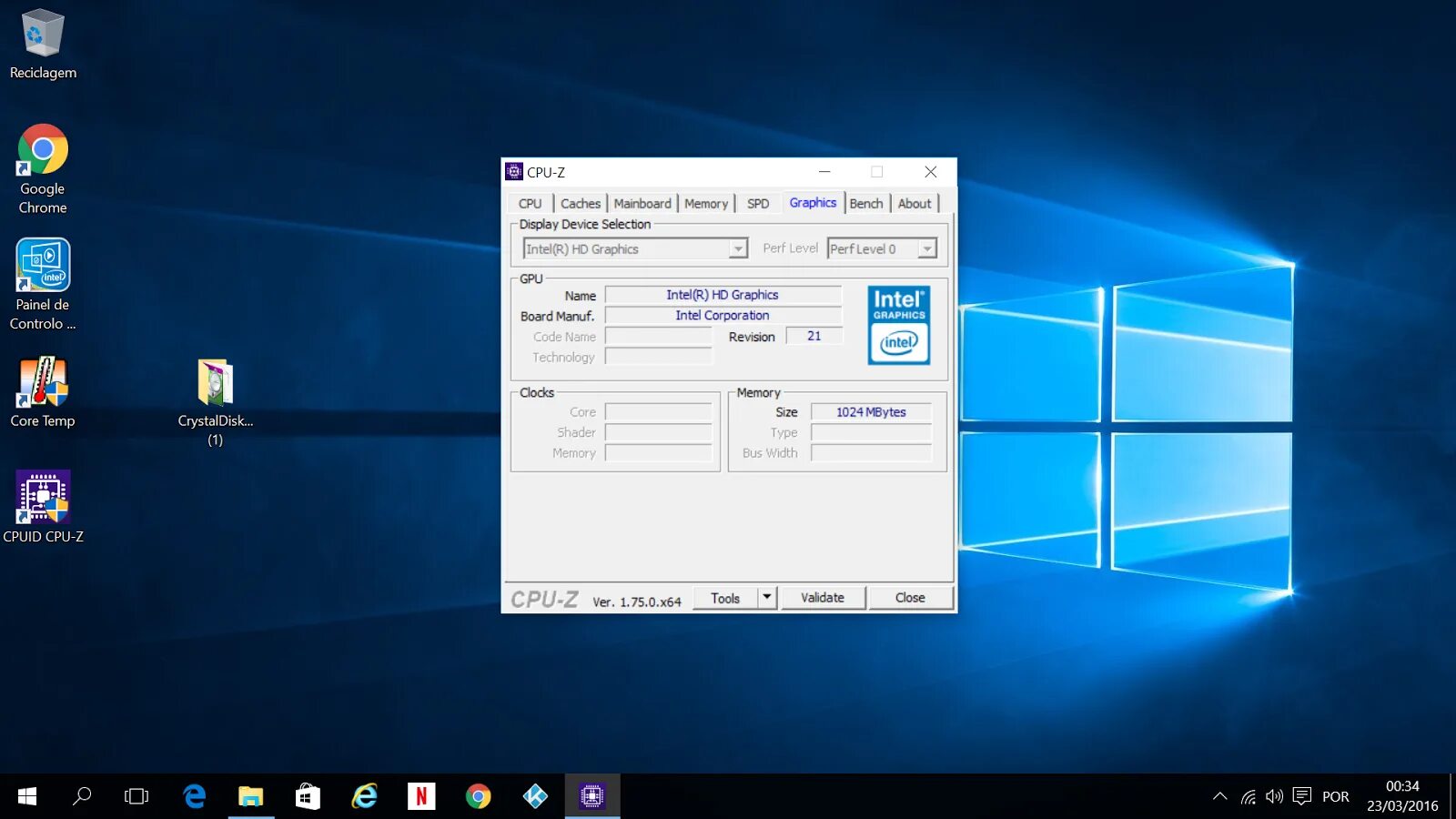
Task: Open the Windows Store taskbar icon
Action: (308, 796)
